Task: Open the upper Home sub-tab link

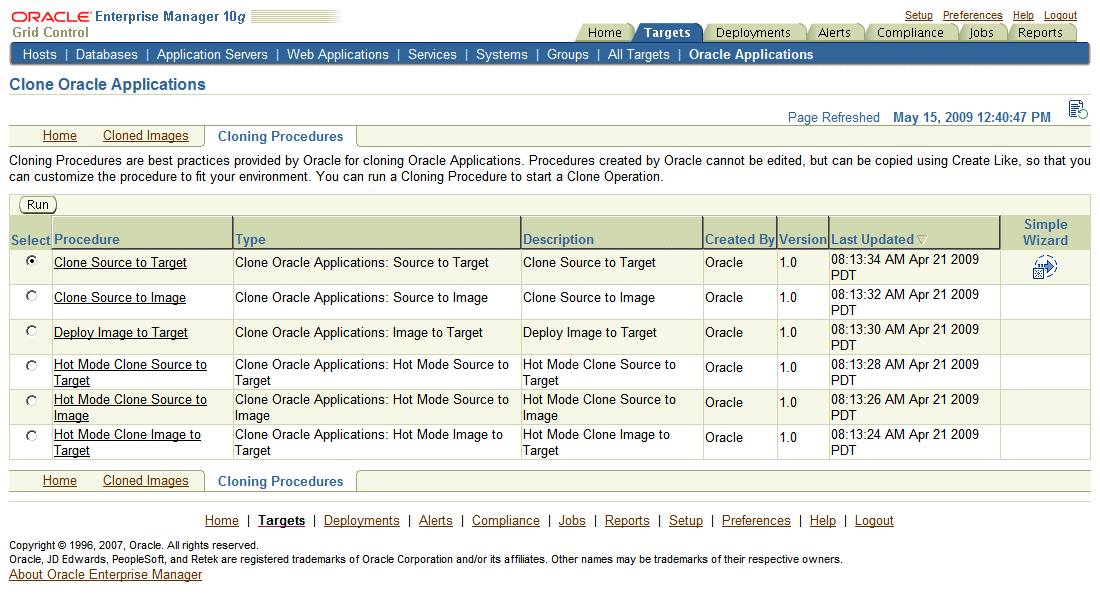Action: click(x=60, y=135)
